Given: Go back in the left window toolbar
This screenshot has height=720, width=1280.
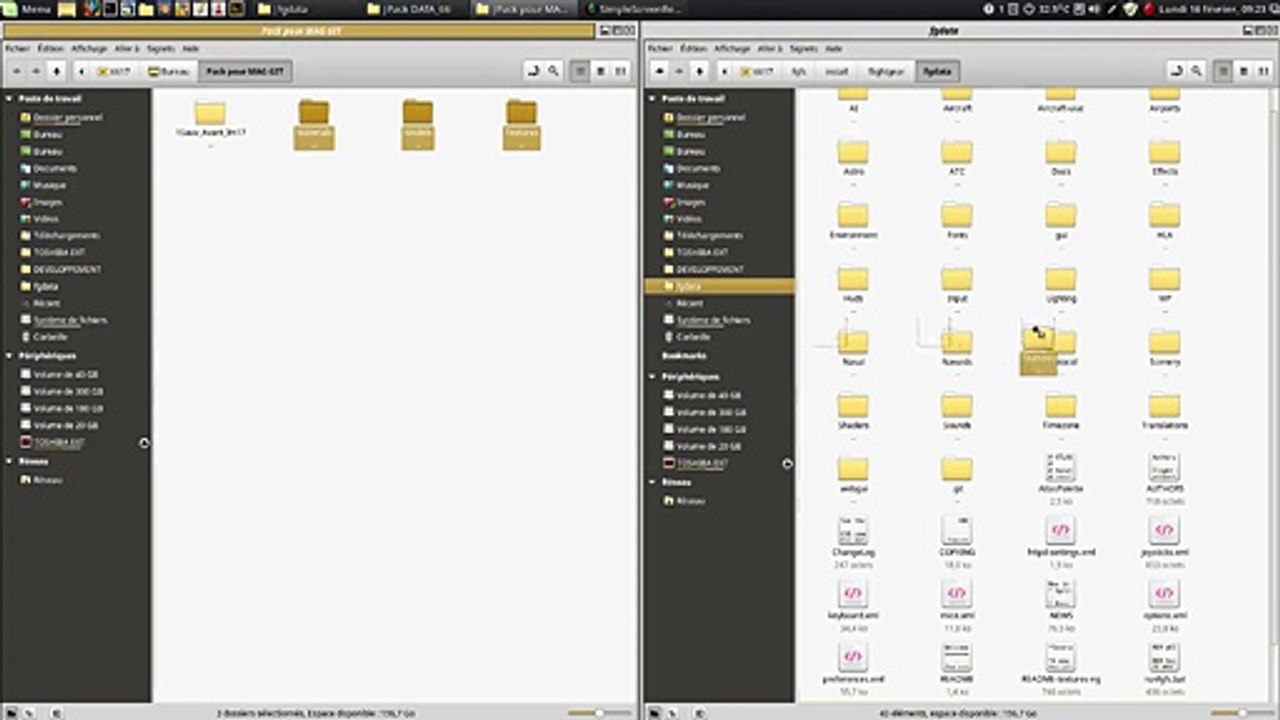Looking at the screenshot, I should [16, 71].
